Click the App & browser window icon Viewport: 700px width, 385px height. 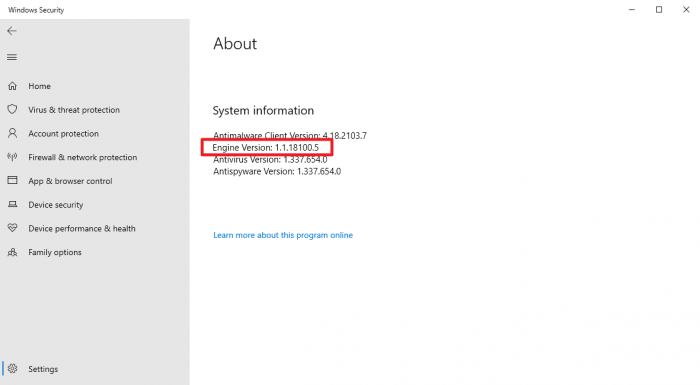[12, 180]
